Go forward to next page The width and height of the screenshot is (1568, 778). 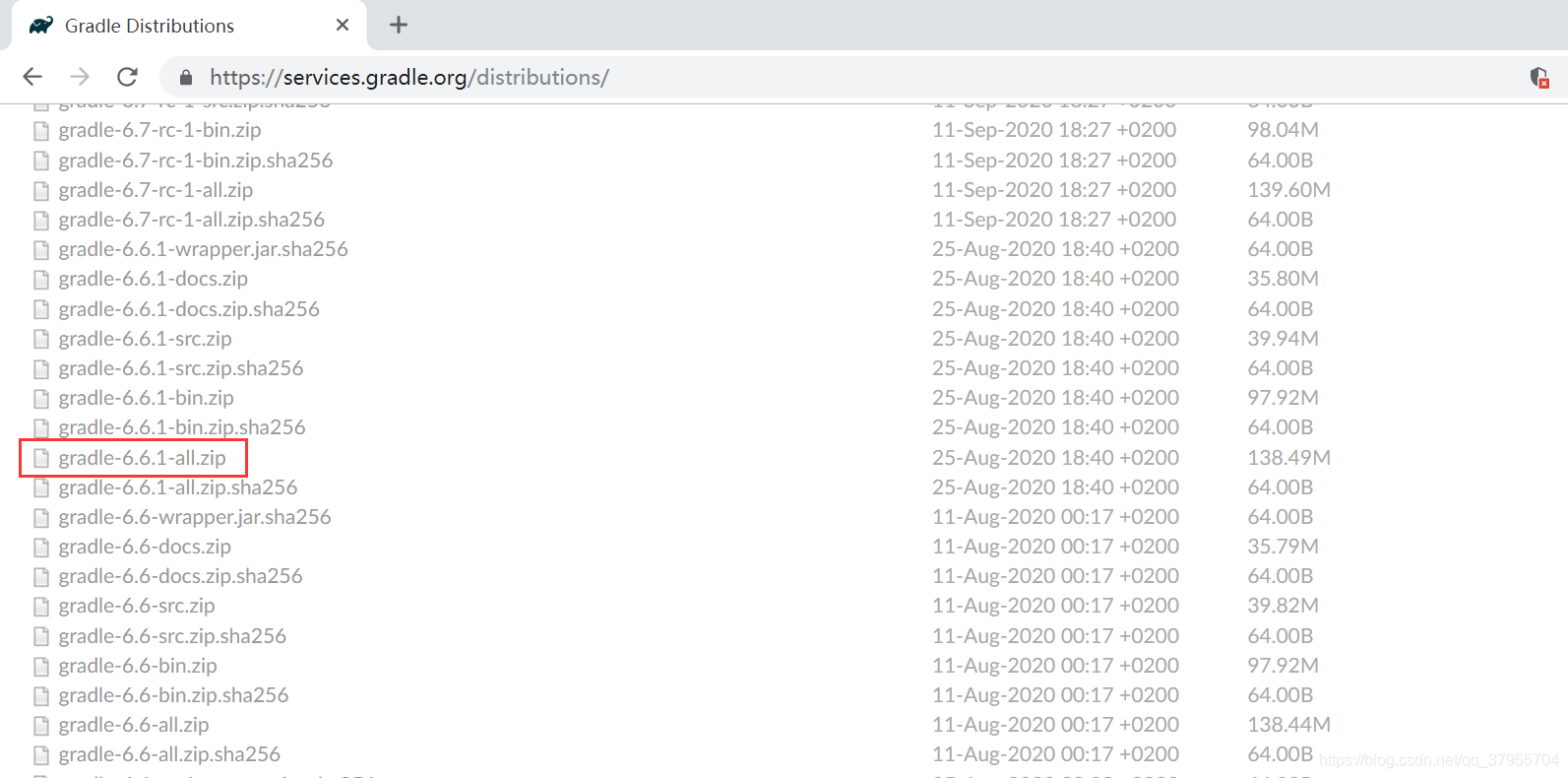(x=80, y=77)
